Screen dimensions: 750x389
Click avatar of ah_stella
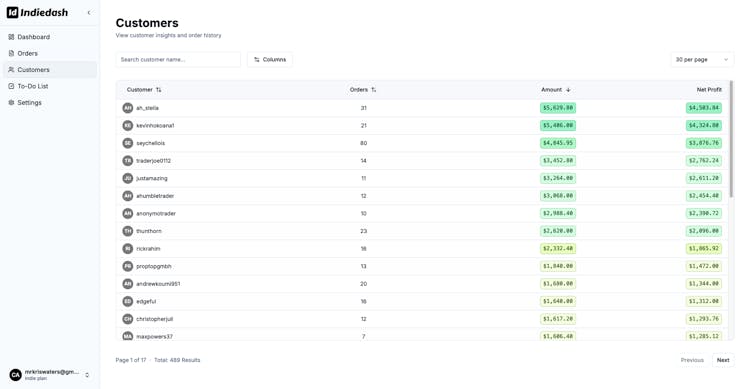click(x=128, y=108)
